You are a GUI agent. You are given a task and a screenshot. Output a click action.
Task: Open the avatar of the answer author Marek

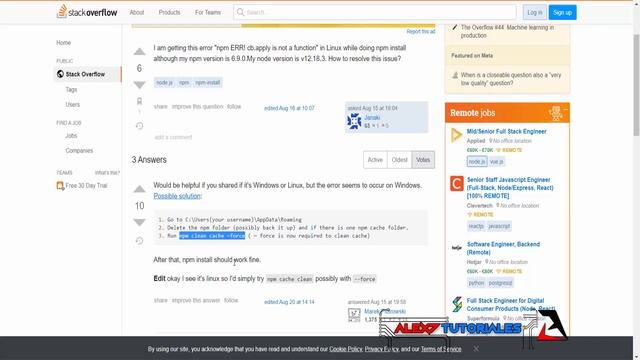tap(354, 315)
